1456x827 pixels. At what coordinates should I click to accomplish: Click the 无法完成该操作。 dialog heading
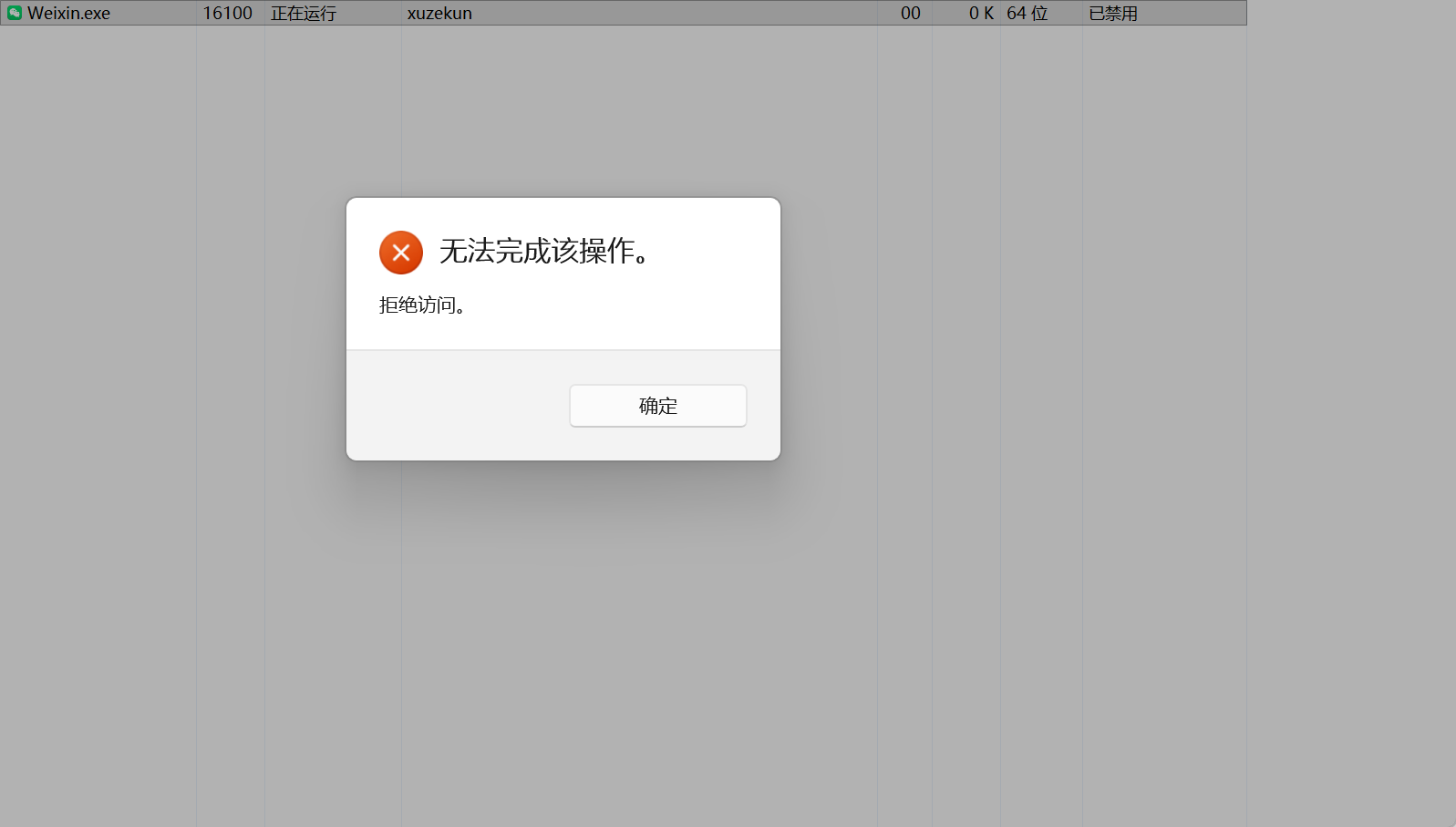[x=544, y=251]
